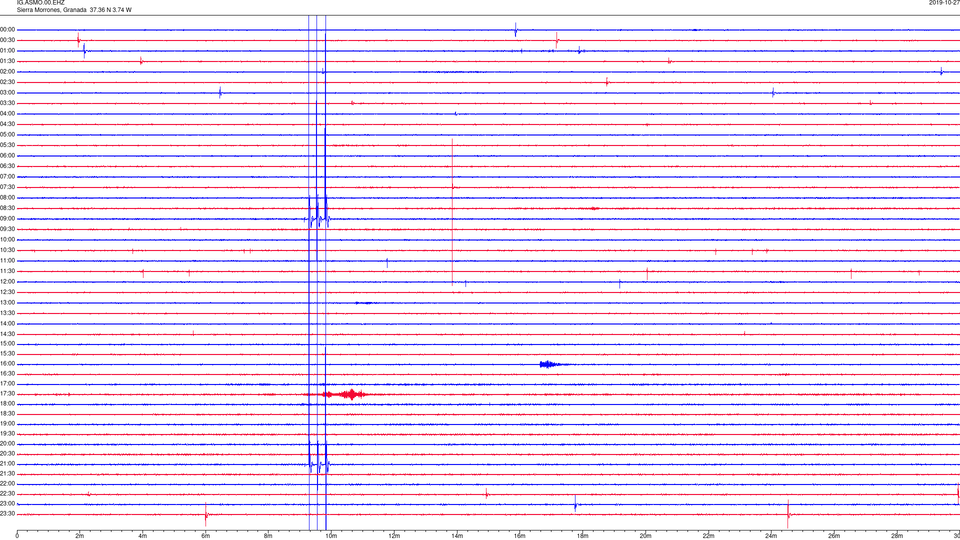This screenshot has width=960, height=540.
Task: Select the 04:00 time label
Action: tap(7, 113)
